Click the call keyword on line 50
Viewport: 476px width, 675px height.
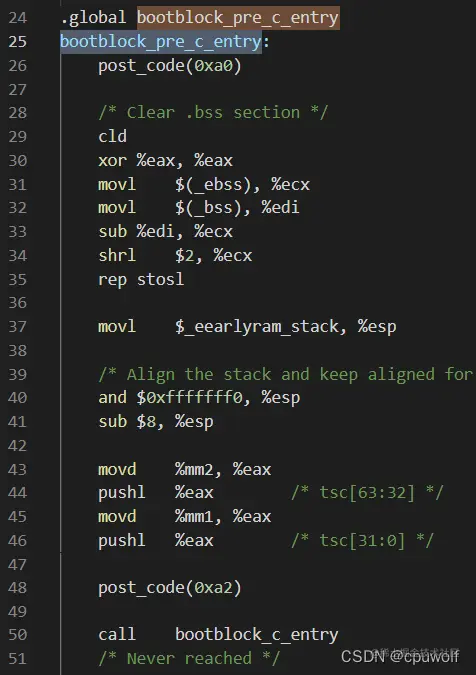[x=117, y=635]
